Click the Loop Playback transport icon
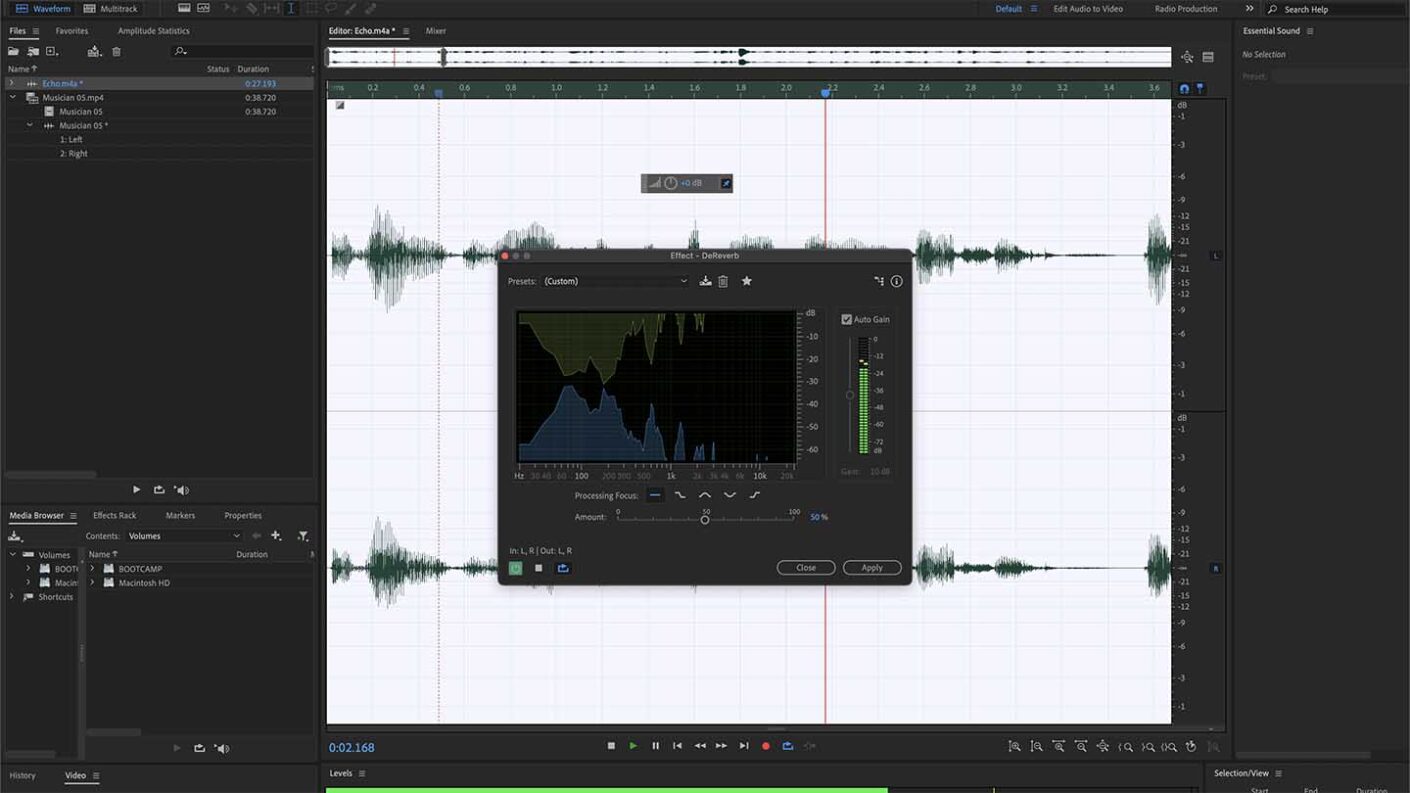The image size is (1410, 793). point(787,745)
